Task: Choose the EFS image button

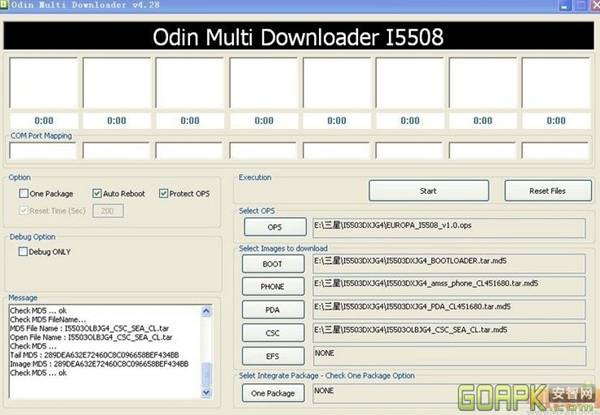Action: click(x=273, y=356)
